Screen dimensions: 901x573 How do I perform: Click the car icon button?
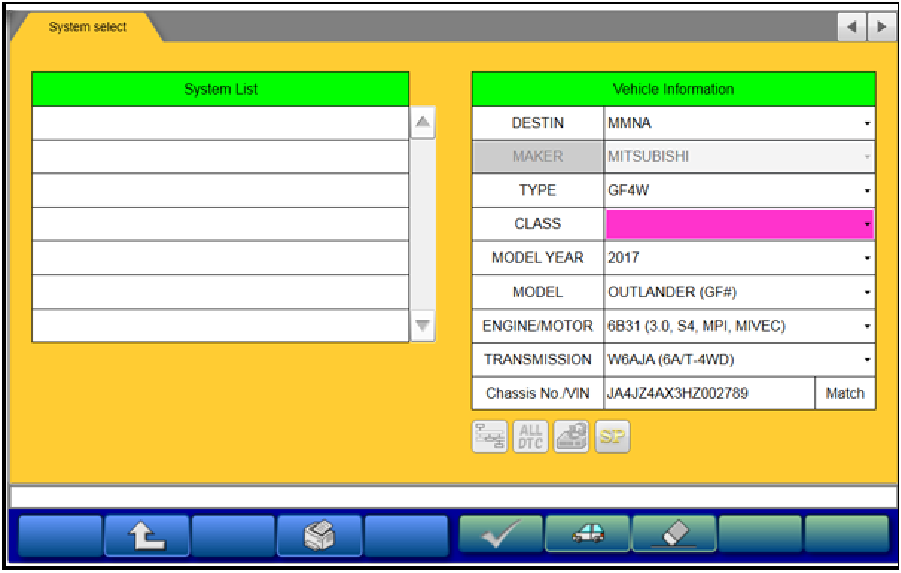click(x=587, y=535)
